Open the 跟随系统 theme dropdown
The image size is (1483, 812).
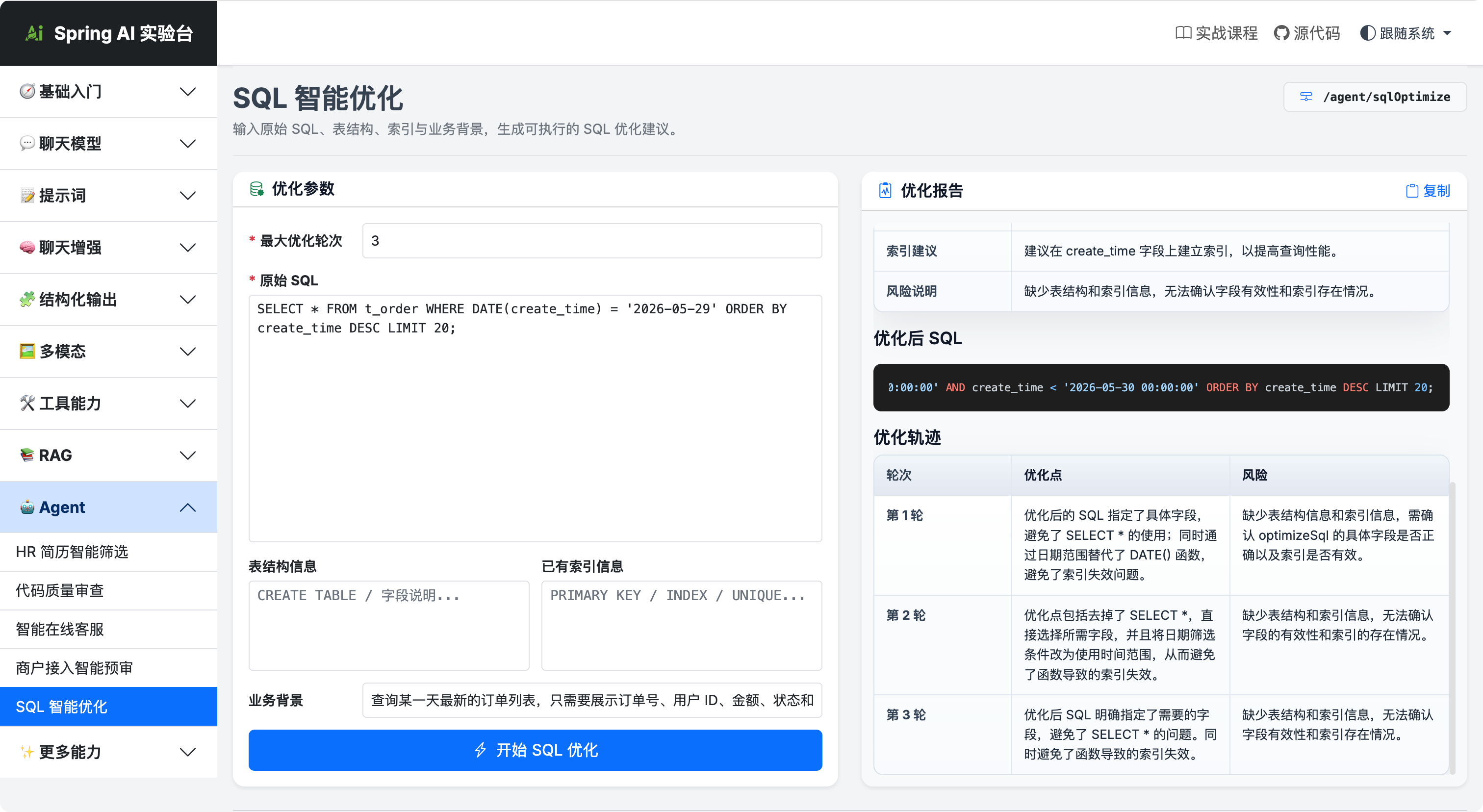point(1406,33)
